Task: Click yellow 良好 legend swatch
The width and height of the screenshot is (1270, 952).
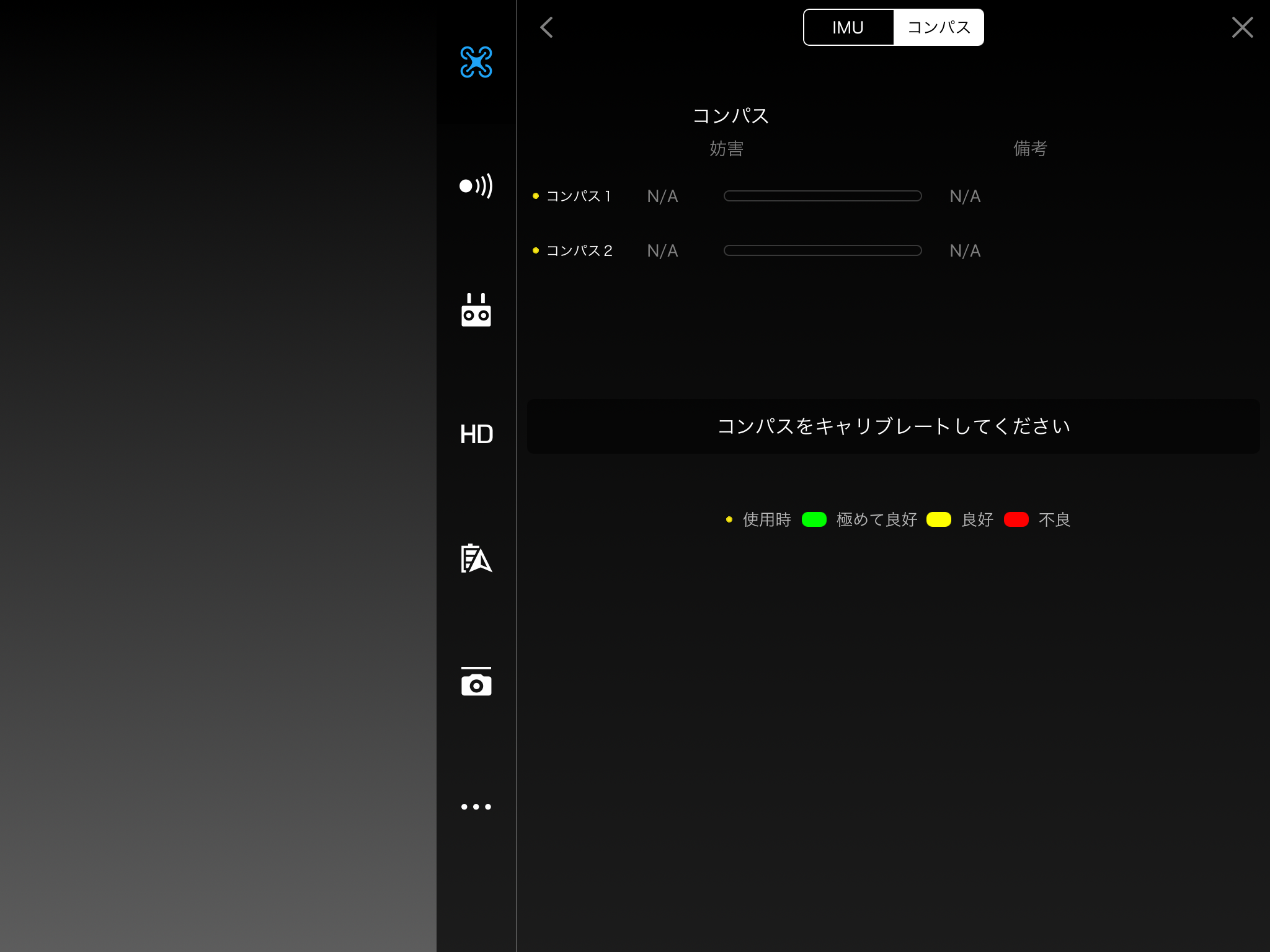Action: 938,519
